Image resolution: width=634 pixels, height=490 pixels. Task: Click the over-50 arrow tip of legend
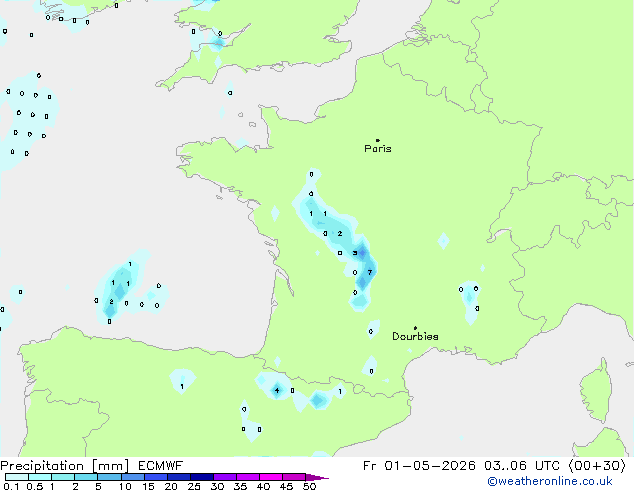click(317, 477)
